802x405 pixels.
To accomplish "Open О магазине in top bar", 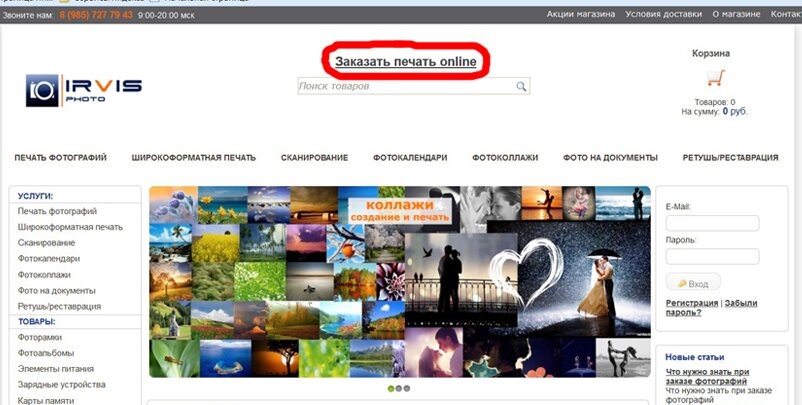I will (736, 14).
